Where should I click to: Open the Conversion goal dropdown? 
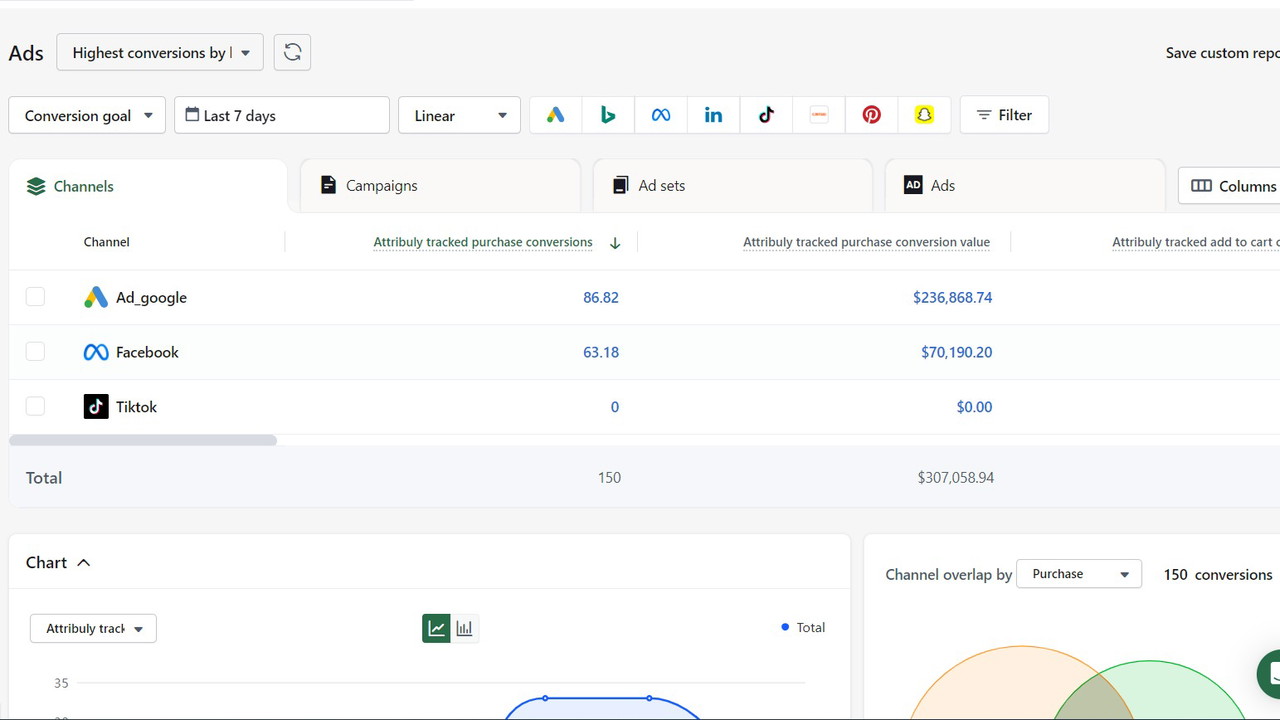(x=87, y=115)
